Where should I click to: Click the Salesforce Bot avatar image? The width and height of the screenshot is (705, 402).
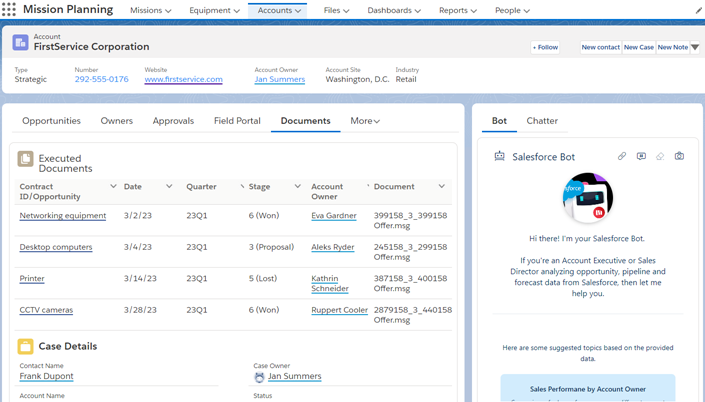point(587,199)
